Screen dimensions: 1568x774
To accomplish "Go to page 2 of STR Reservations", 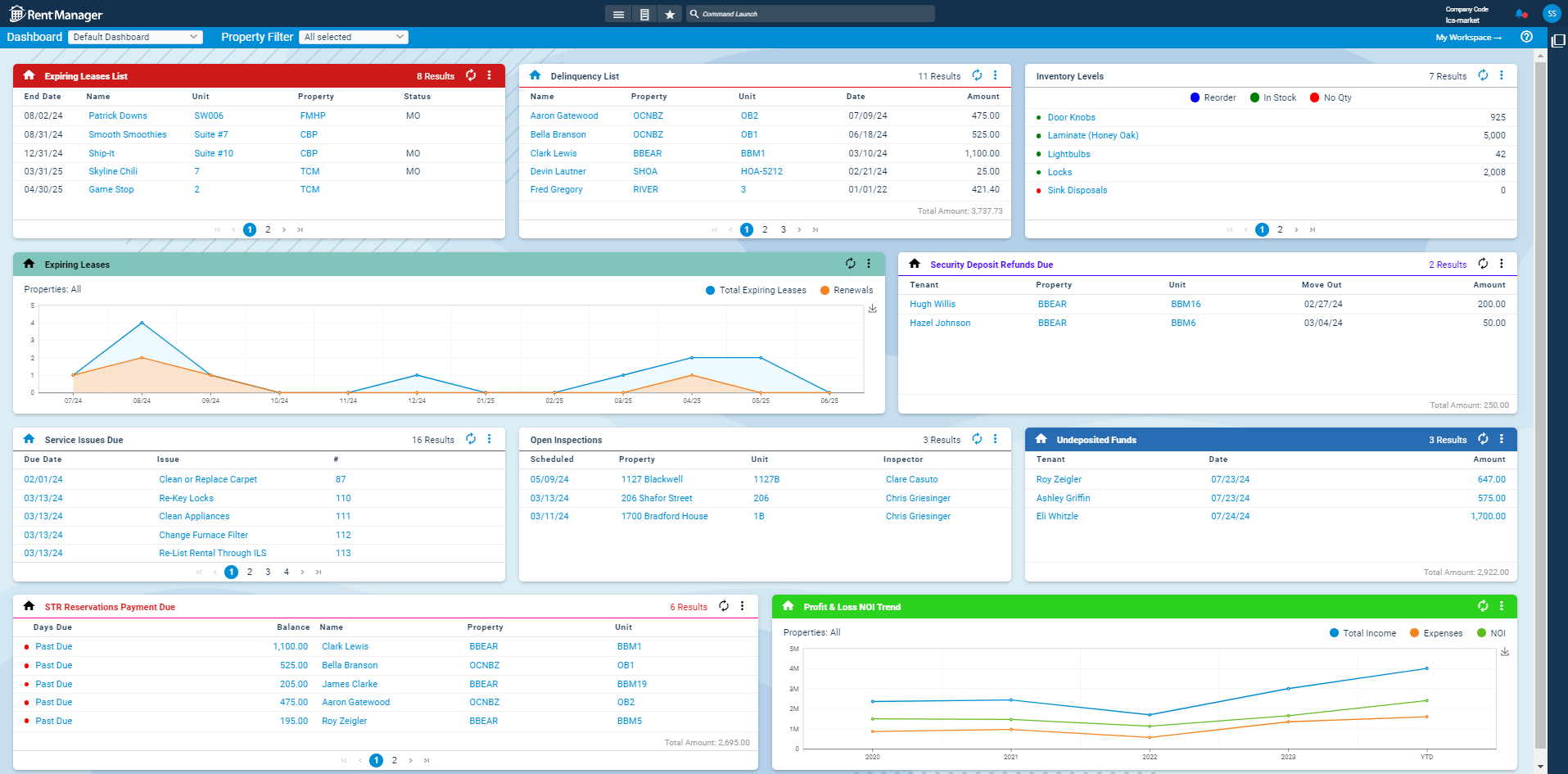I will coord(395,760).
